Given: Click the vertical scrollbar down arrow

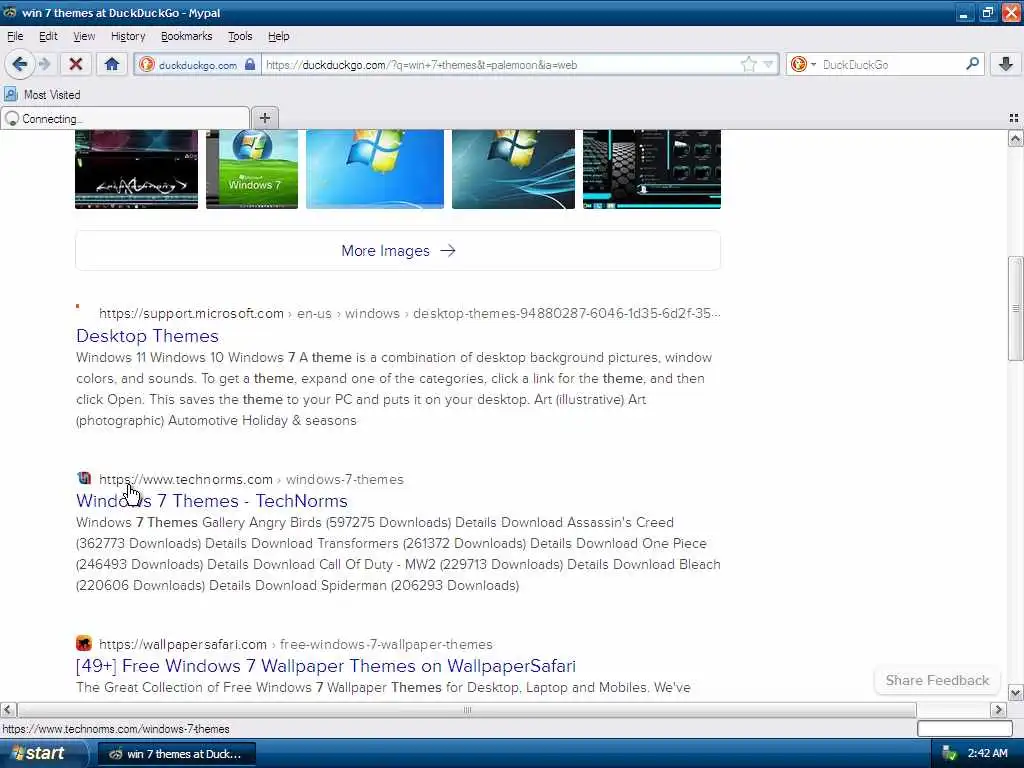Looking at the screenshot, I should click(1016, 692).
